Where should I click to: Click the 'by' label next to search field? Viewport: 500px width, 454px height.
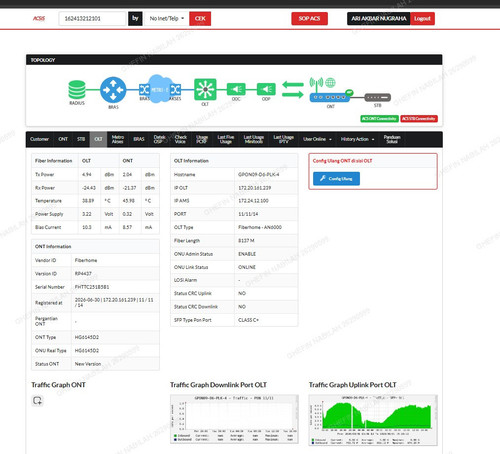pos(135,18)
